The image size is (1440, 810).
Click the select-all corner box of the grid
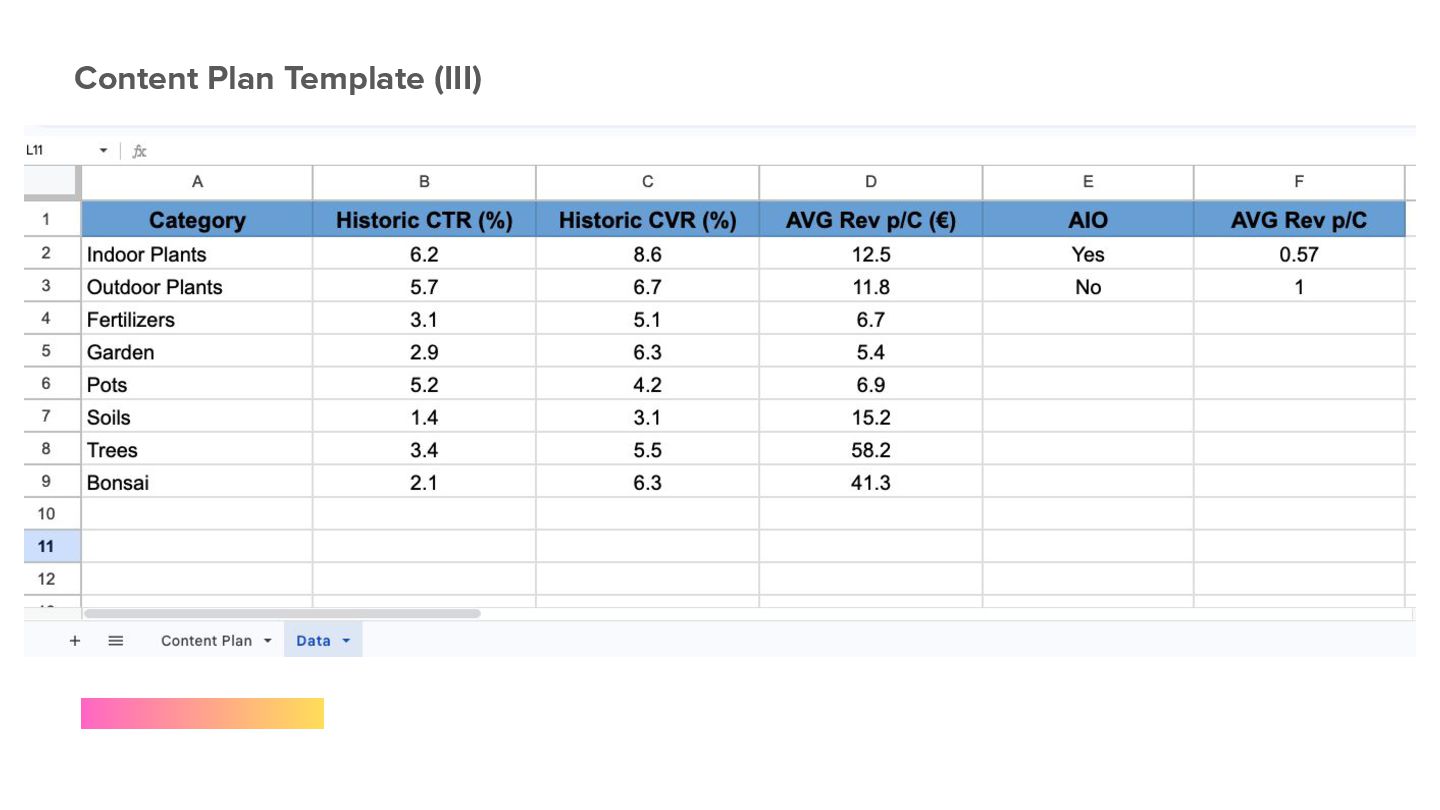52,182
